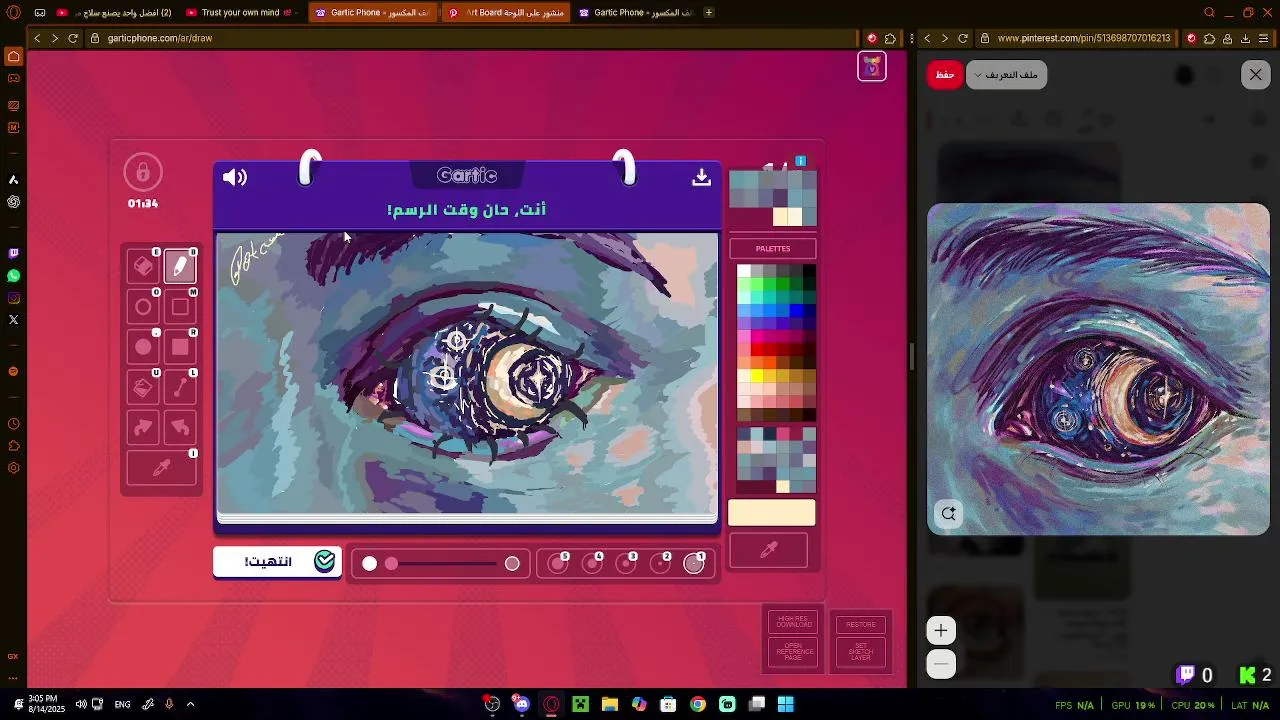Viewport: 1280px width, 720px height.
Task: Click the انتهيت! done button
Action: [277, 562]
